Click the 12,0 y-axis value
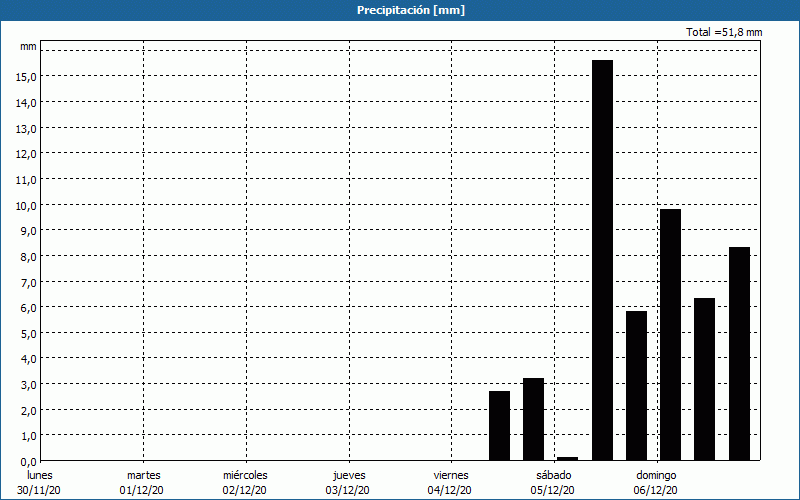The image size is (800, 500). click(x=26, y=154)
